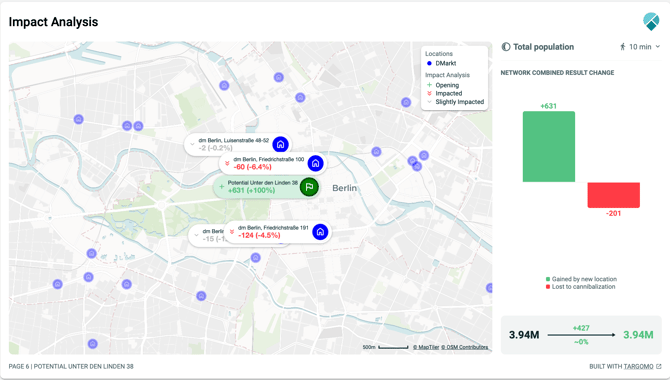Click the green +631 bar in the chart
Viewport: 670px width, 380px height.
click(549, 147)
